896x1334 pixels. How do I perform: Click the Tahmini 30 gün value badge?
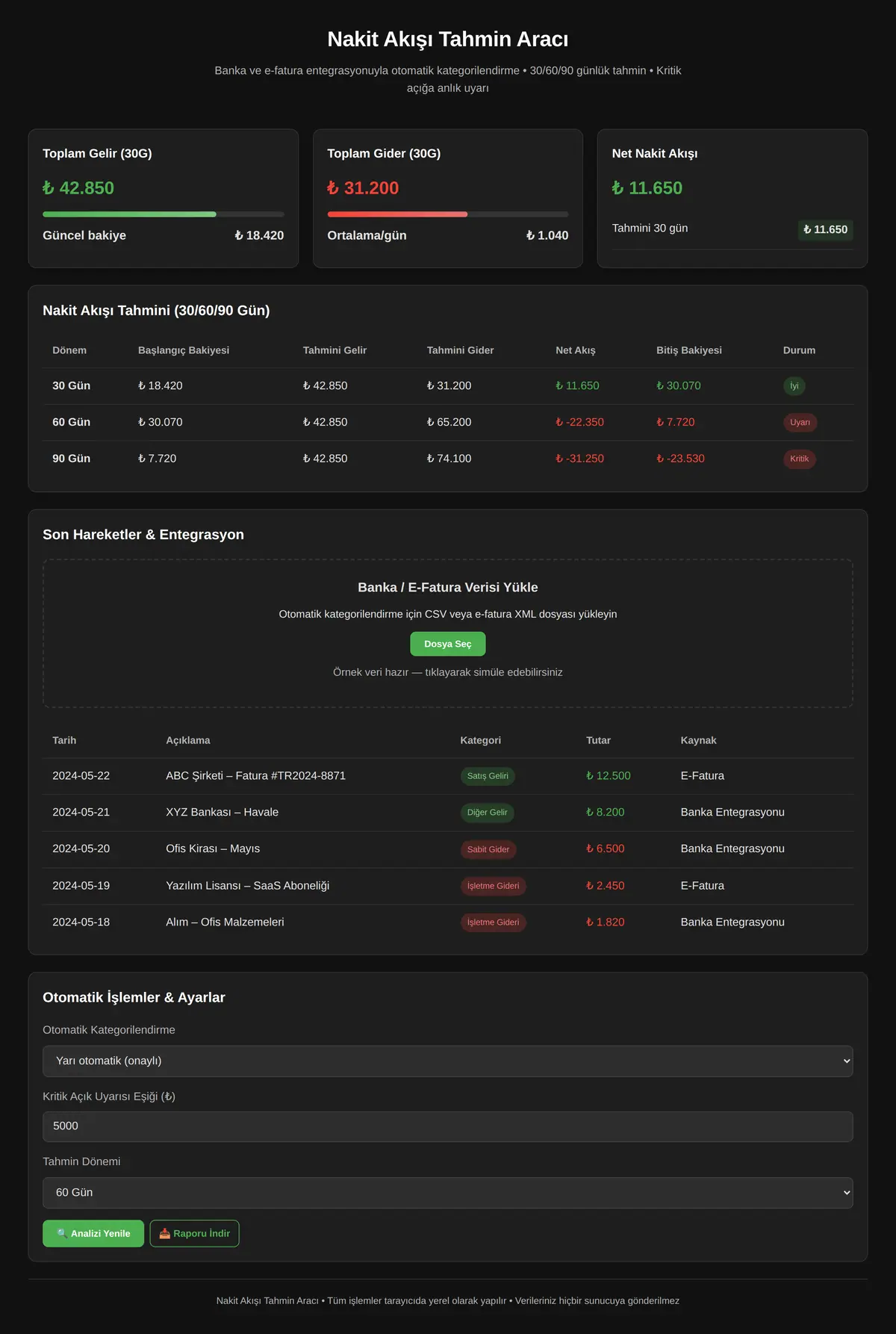click(825, 229)
